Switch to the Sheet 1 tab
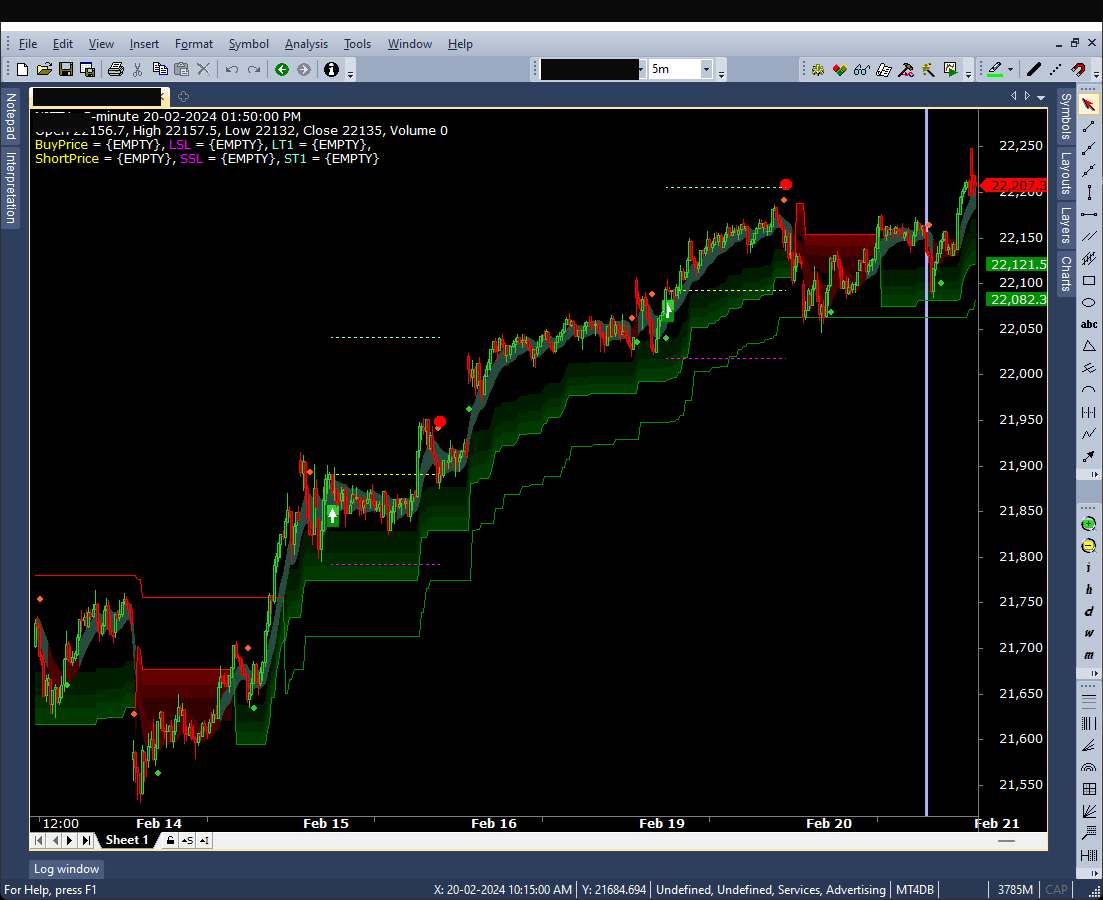 (127, 840)
